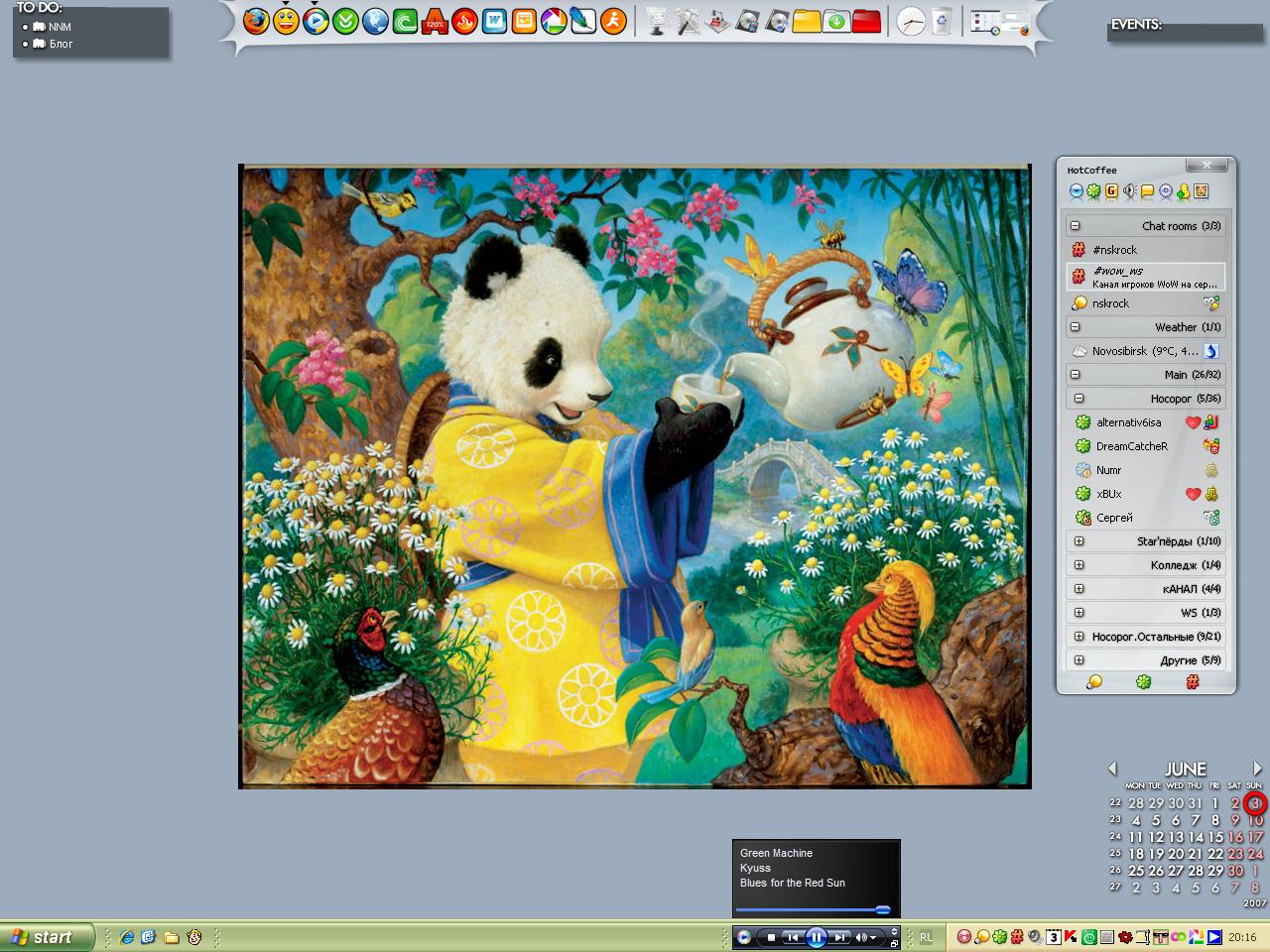Open Microsoft Word from the dock

click(x=494, y=21)
